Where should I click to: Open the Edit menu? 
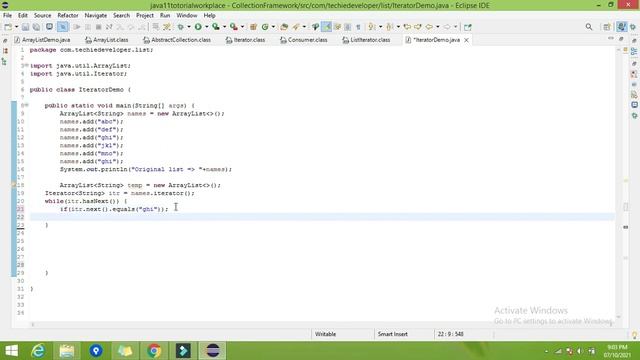22,16
